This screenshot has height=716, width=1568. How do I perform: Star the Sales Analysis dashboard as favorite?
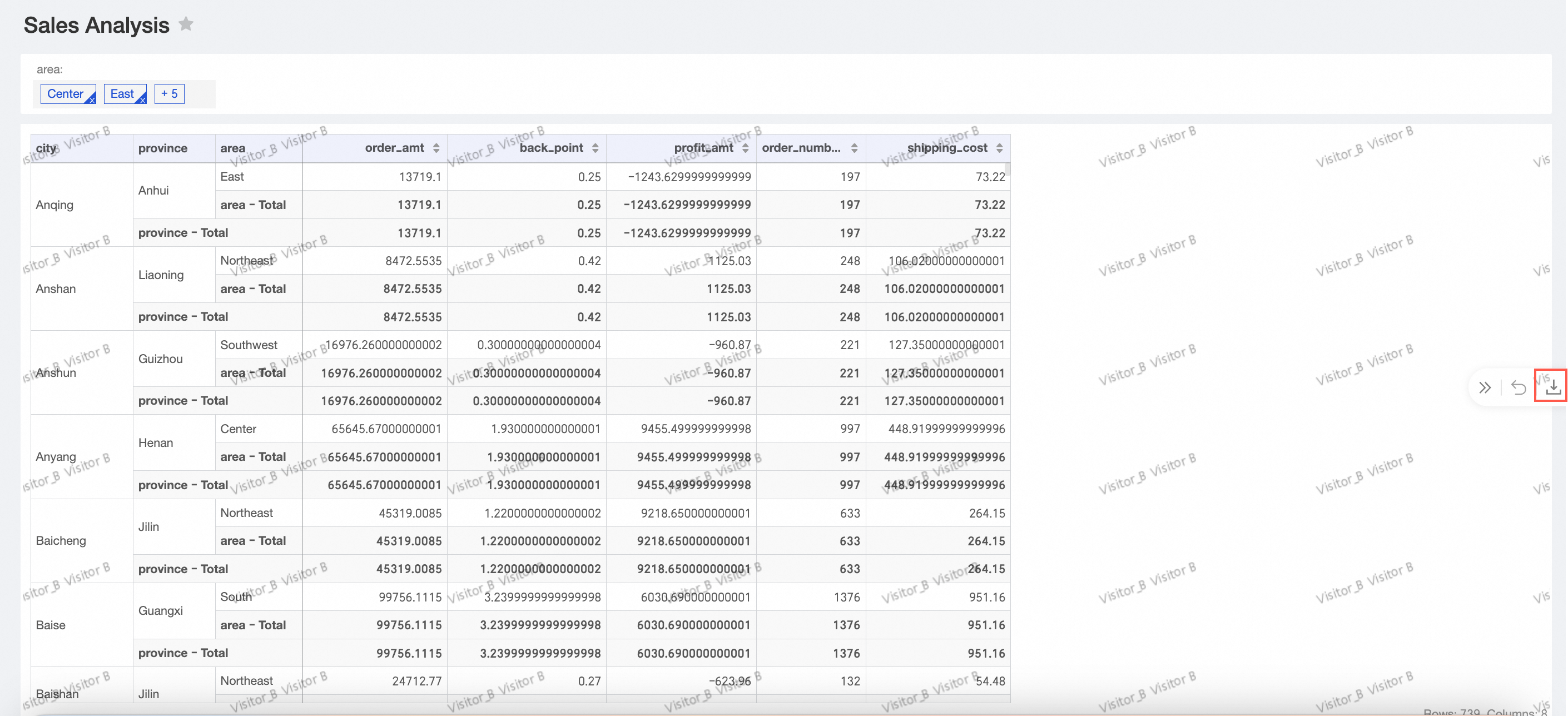(x=186, y=24)
